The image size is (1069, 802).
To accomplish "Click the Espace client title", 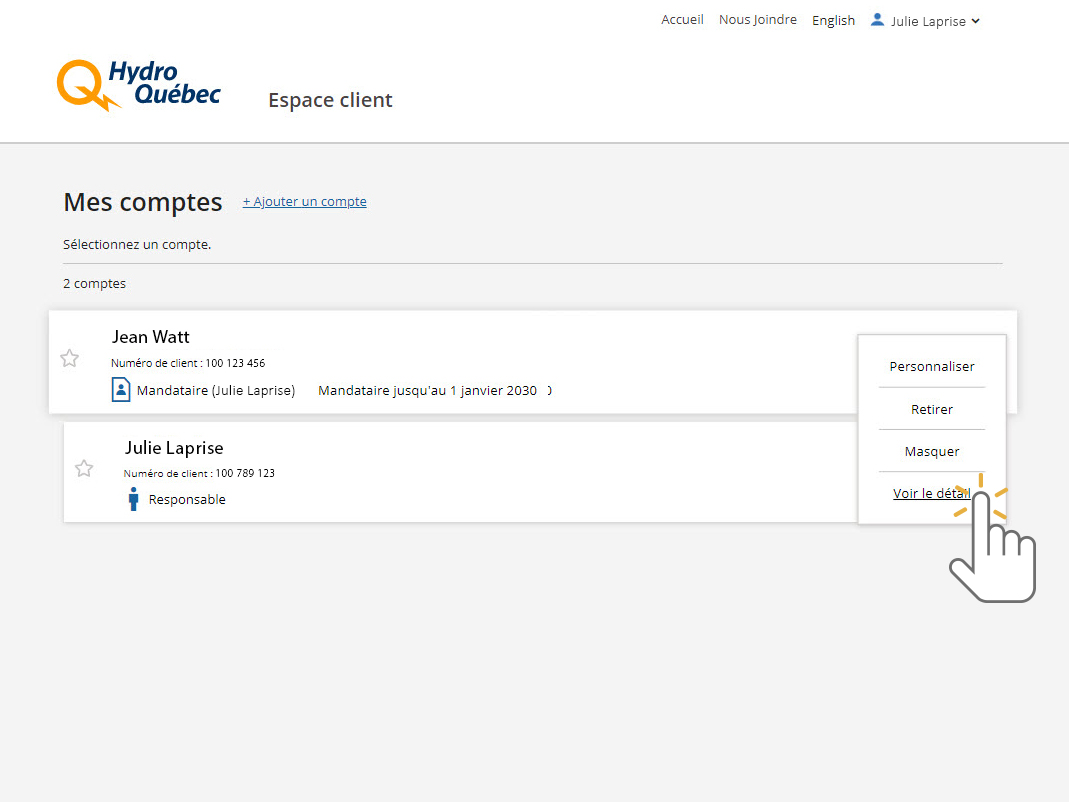I will 330,100.
